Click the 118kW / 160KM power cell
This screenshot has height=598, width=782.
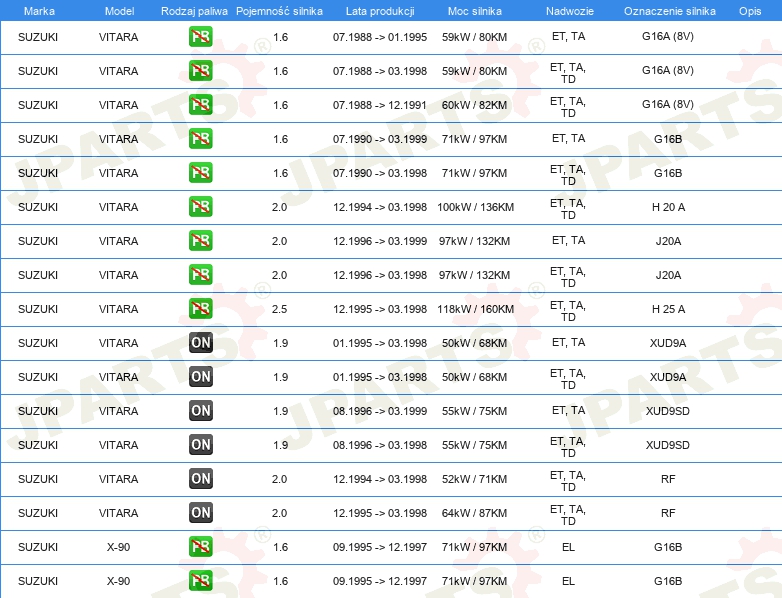click(475, 309)
